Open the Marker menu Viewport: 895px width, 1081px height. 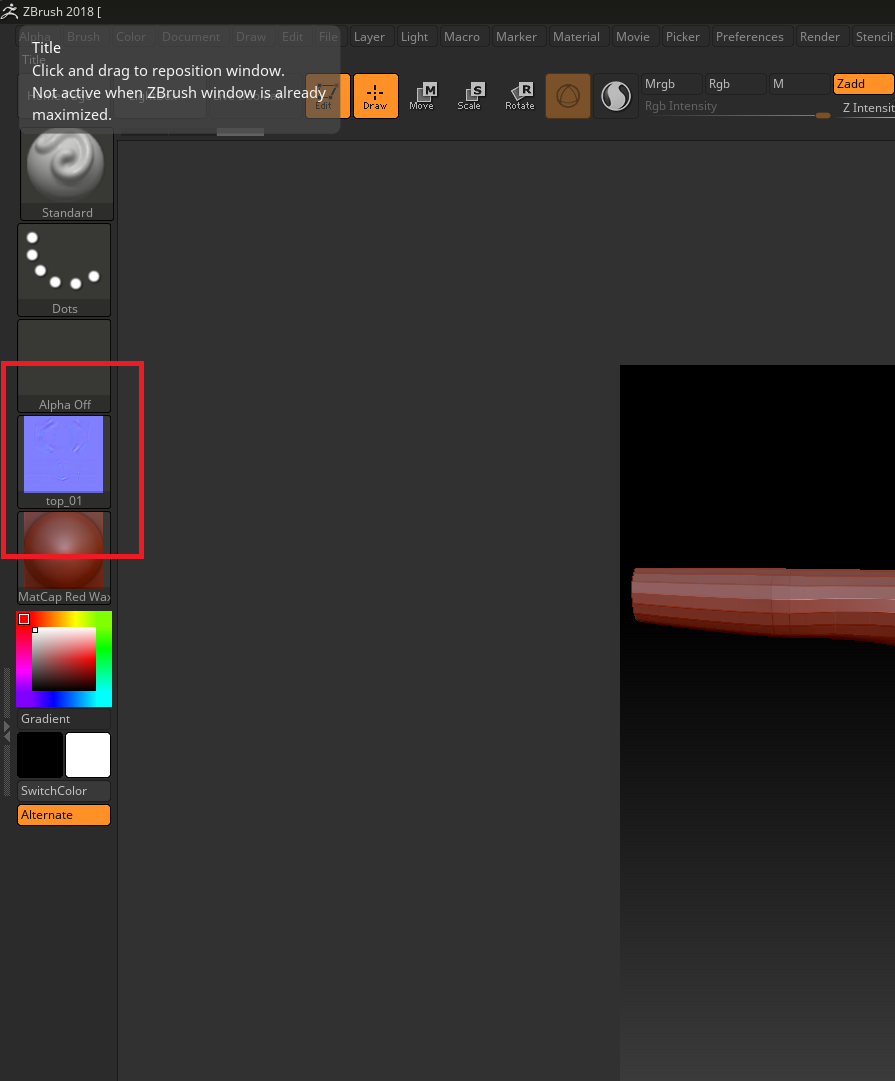click(x=516, y=37)
